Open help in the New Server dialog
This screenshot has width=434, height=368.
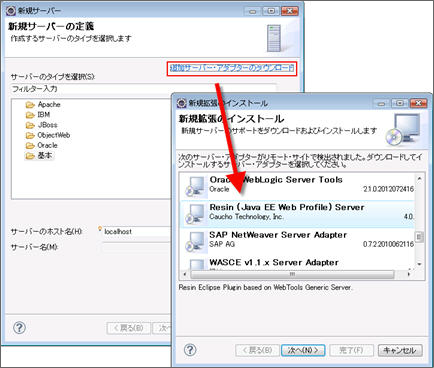[19, 328]
